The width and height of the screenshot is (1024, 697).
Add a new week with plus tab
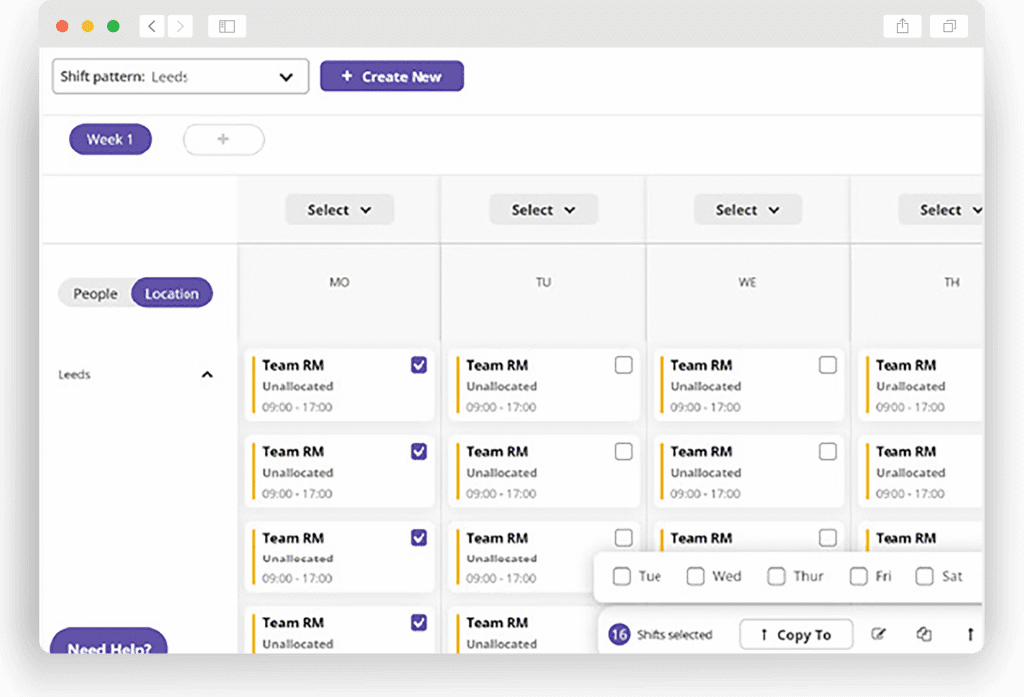coord(223,140)
